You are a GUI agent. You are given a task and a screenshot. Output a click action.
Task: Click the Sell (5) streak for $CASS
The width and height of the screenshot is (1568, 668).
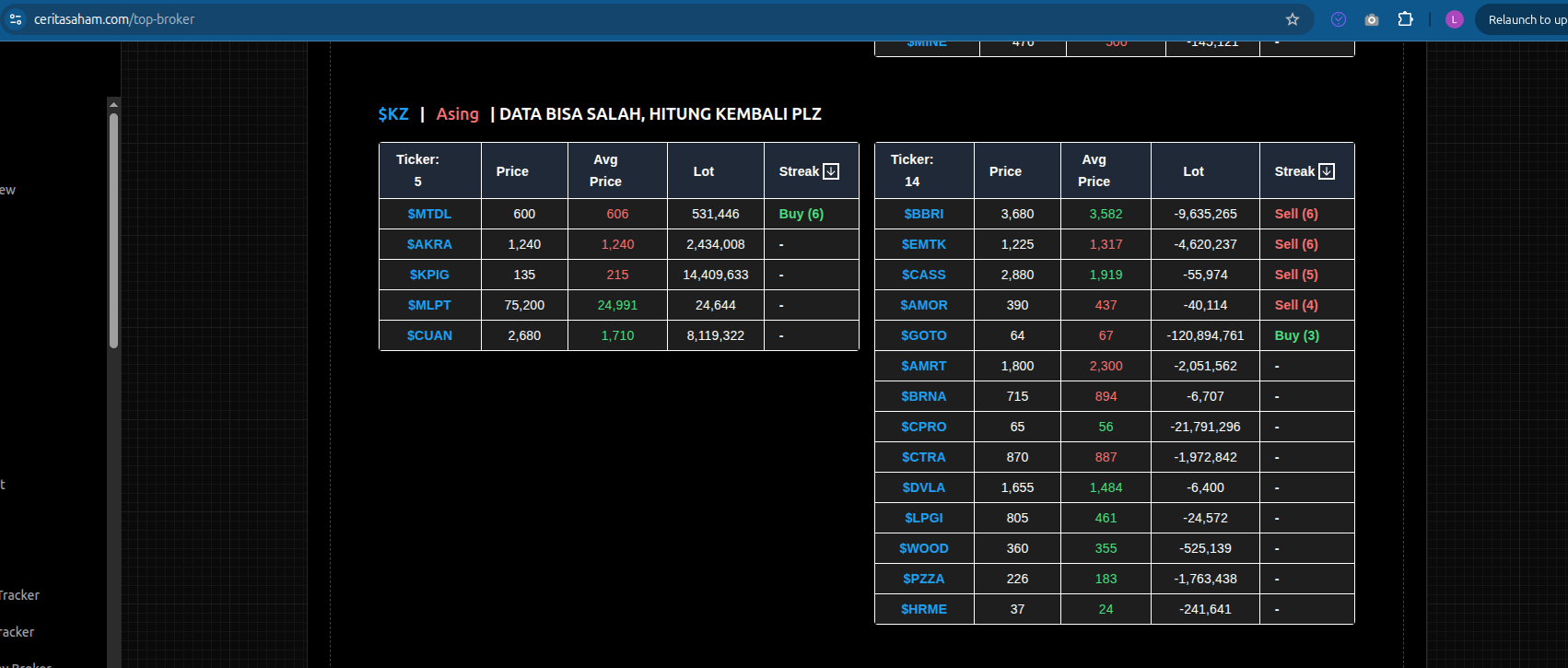(1296, 275)
